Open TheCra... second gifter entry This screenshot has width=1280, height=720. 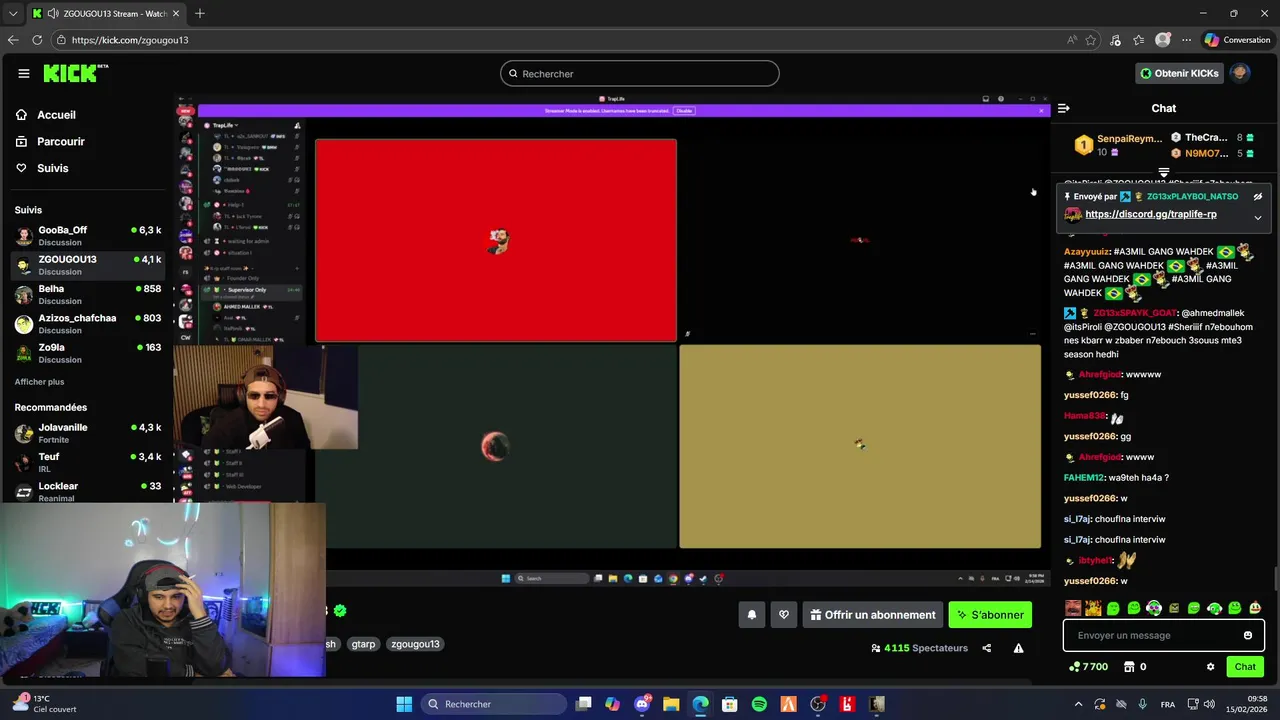pos(1213,138)
